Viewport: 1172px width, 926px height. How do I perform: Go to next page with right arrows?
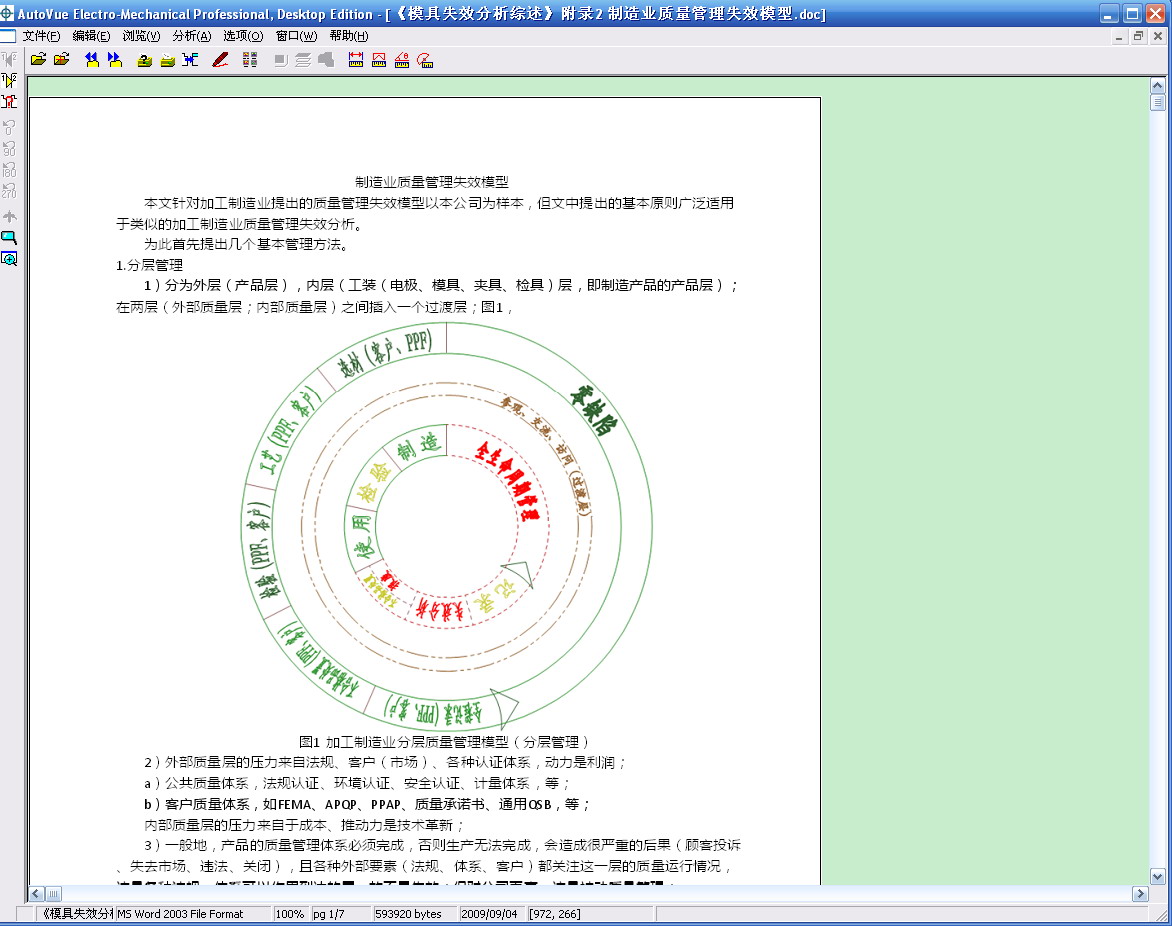coord(114,60)
